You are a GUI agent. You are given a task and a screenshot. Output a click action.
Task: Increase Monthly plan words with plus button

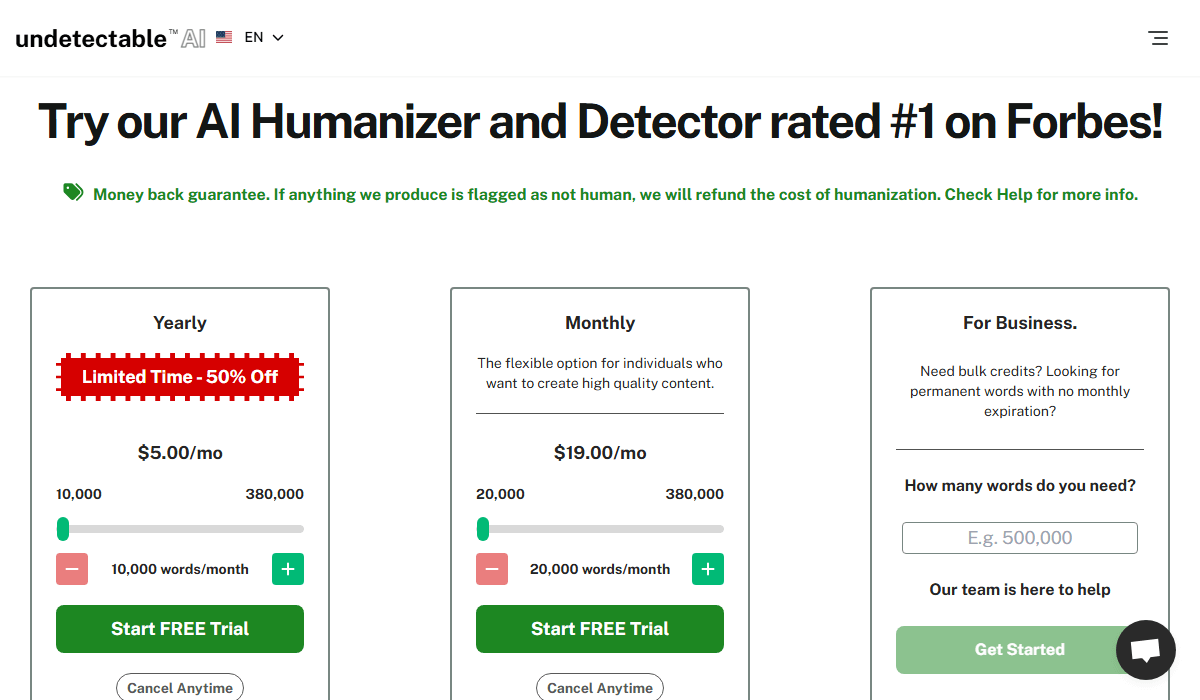[708, 569]
